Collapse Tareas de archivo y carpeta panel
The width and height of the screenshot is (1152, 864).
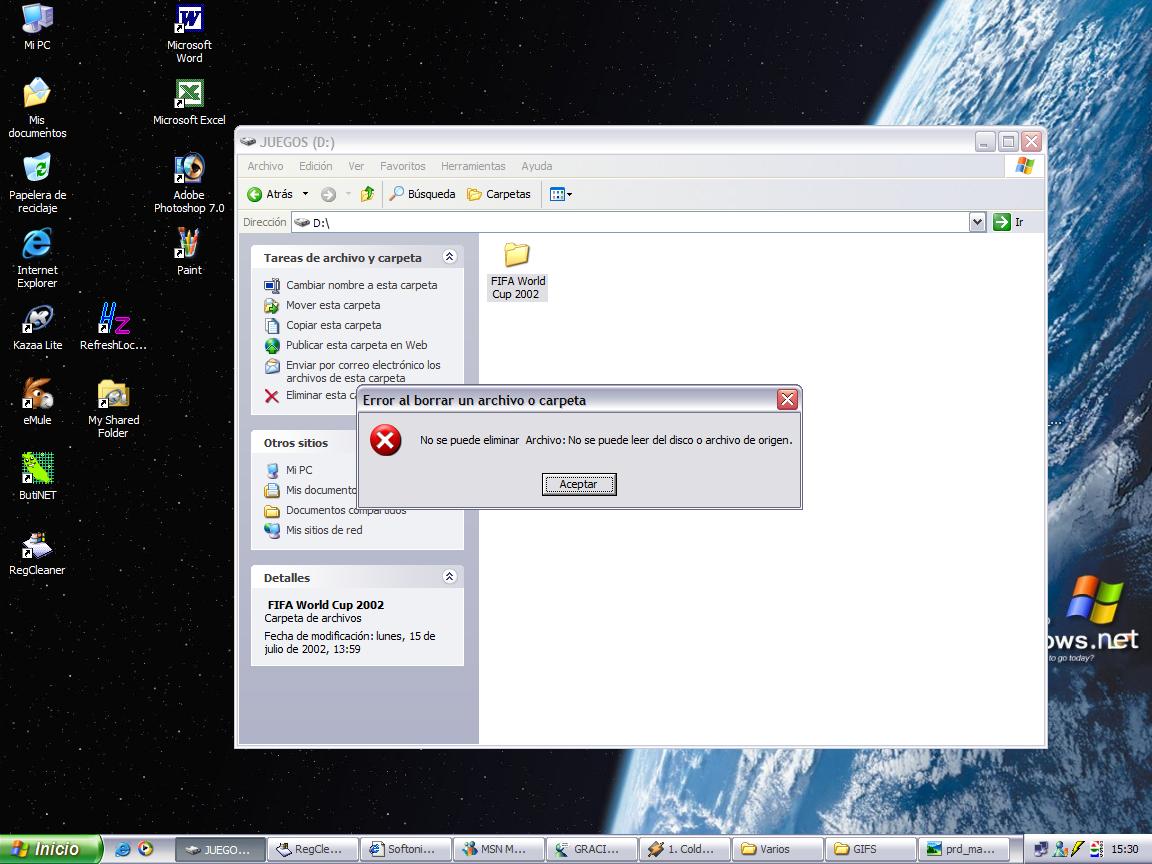pos(450,256)
